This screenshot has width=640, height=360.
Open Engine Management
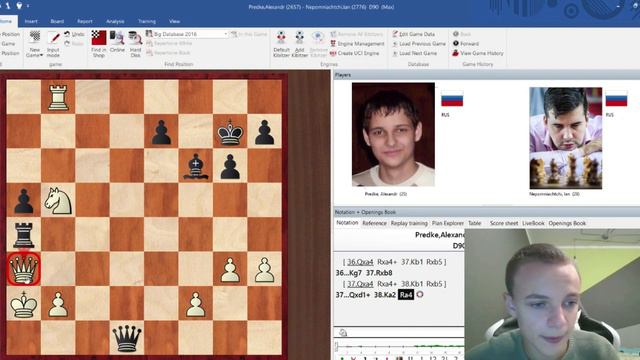pyautogui.click(x=358, y=44)
